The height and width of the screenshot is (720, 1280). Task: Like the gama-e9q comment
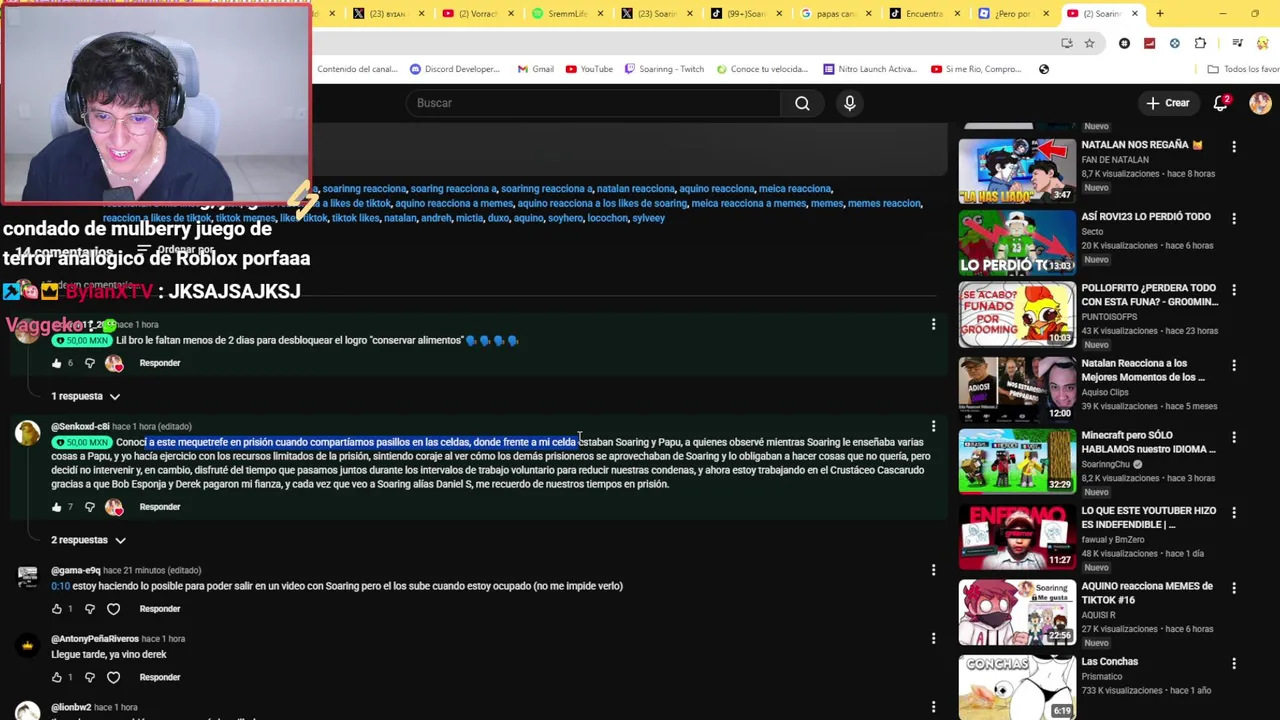point(56,609)
